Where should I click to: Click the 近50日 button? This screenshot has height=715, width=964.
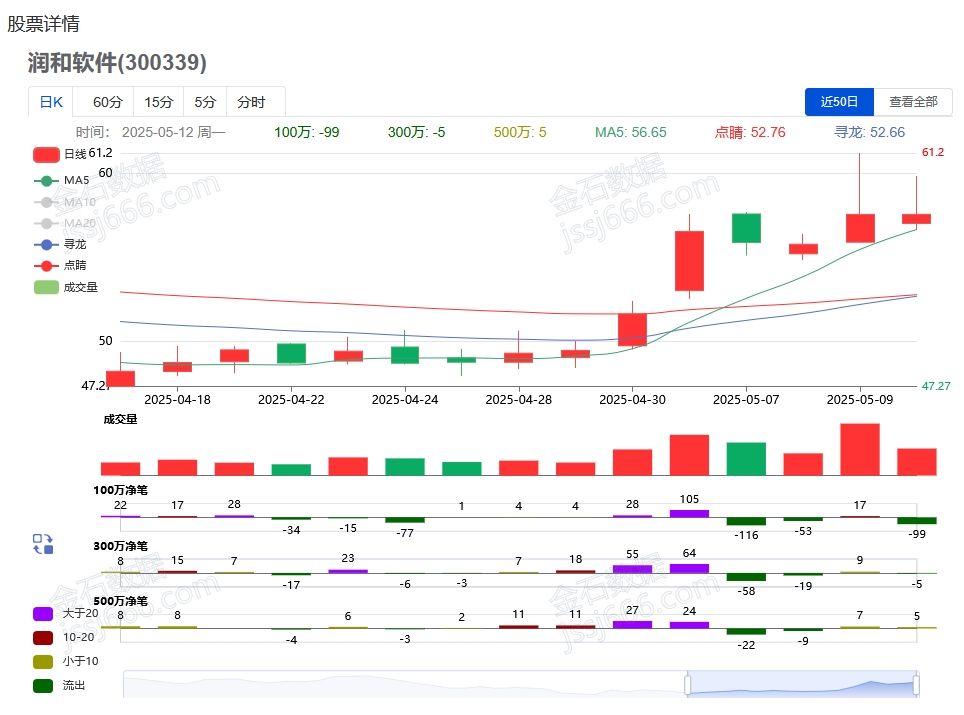point(839,101)
